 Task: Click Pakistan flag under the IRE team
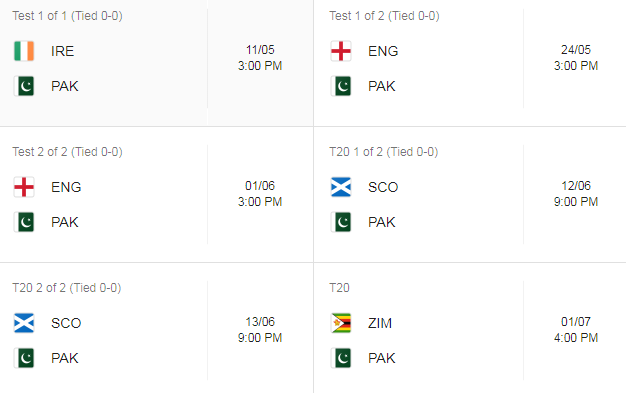click(x=24, y=86)
